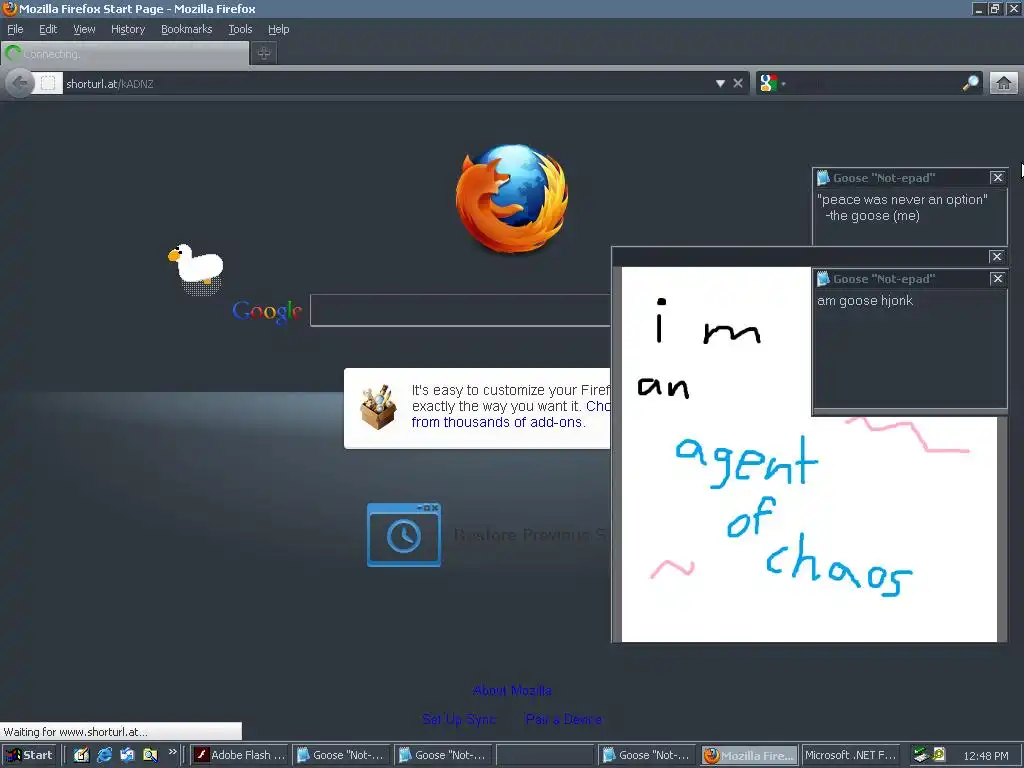Switch to Adobe Flash taskbar button
The height and width of the screenshot is (768, 1024).
click(240, 755)
